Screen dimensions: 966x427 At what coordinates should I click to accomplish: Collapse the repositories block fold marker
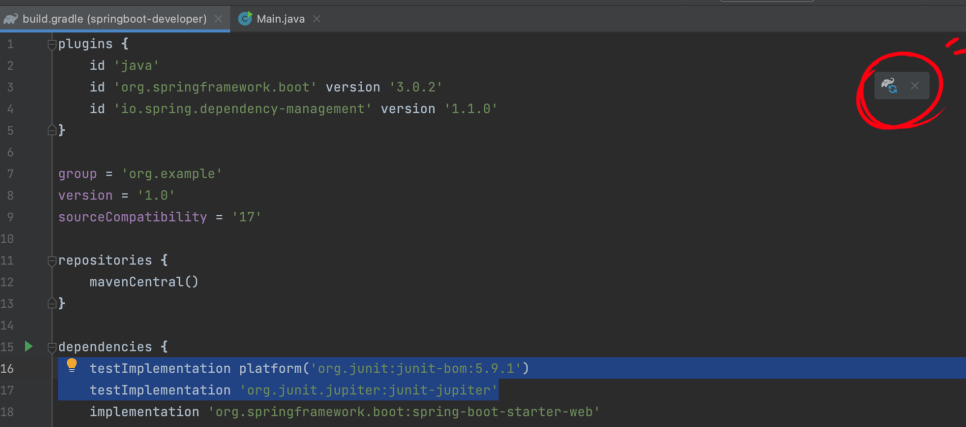[x=52, y=260]
